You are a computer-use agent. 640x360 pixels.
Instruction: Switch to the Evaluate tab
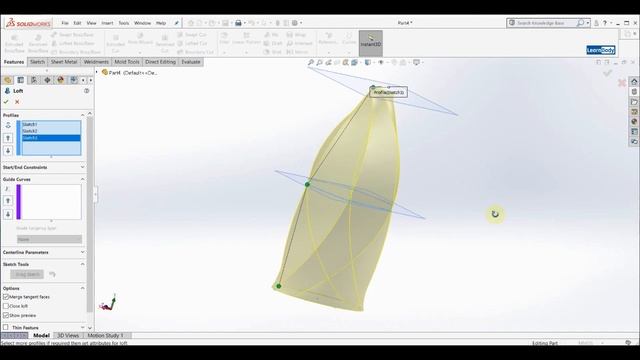[x=191, y=62]
